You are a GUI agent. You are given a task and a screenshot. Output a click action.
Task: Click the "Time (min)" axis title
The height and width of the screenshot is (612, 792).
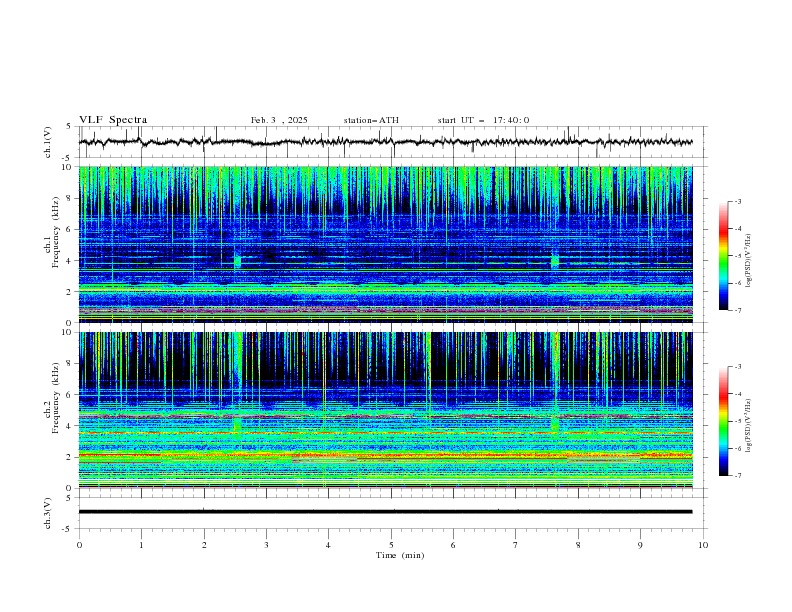point(400,555)
